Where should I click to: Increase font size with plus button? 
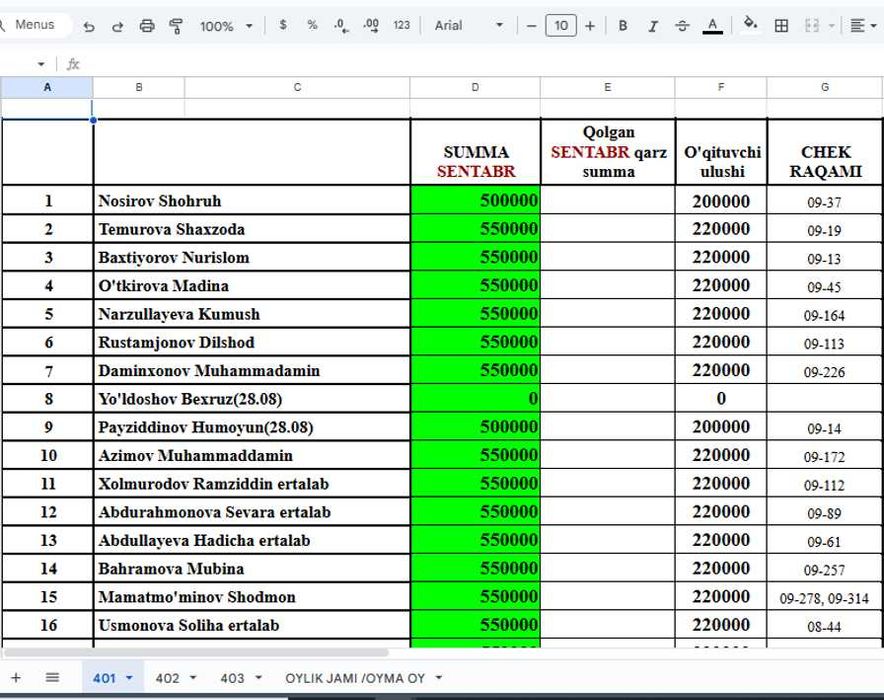590,26
